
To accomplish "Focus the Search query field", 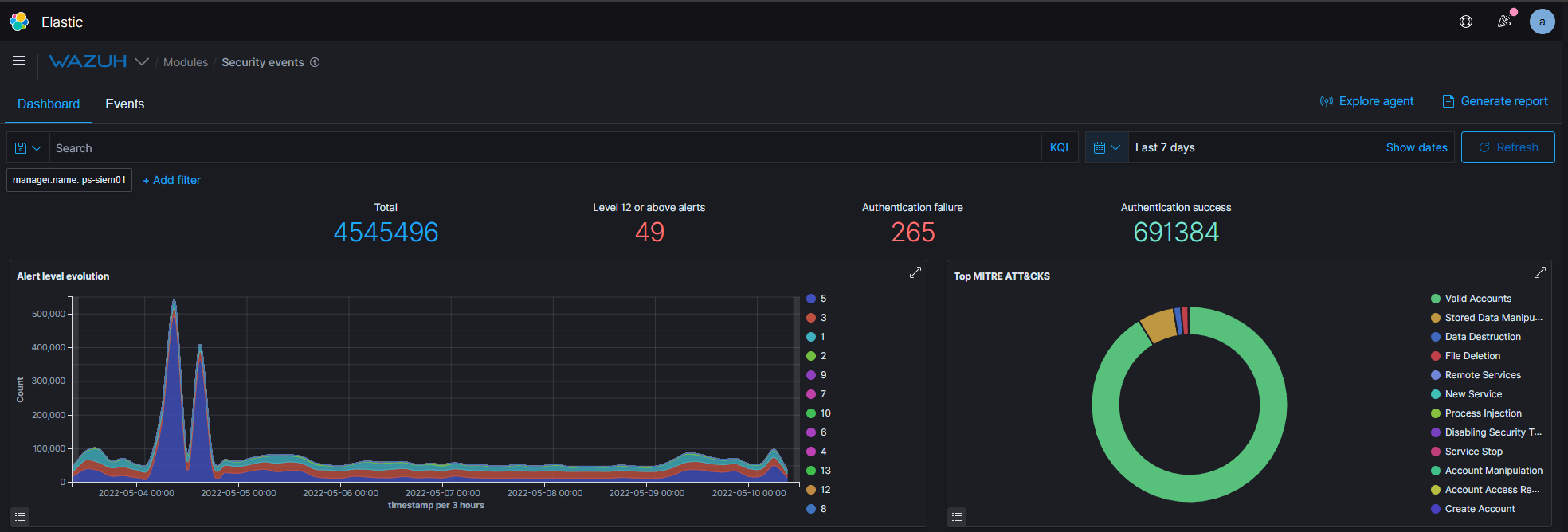I will point(546,148).
